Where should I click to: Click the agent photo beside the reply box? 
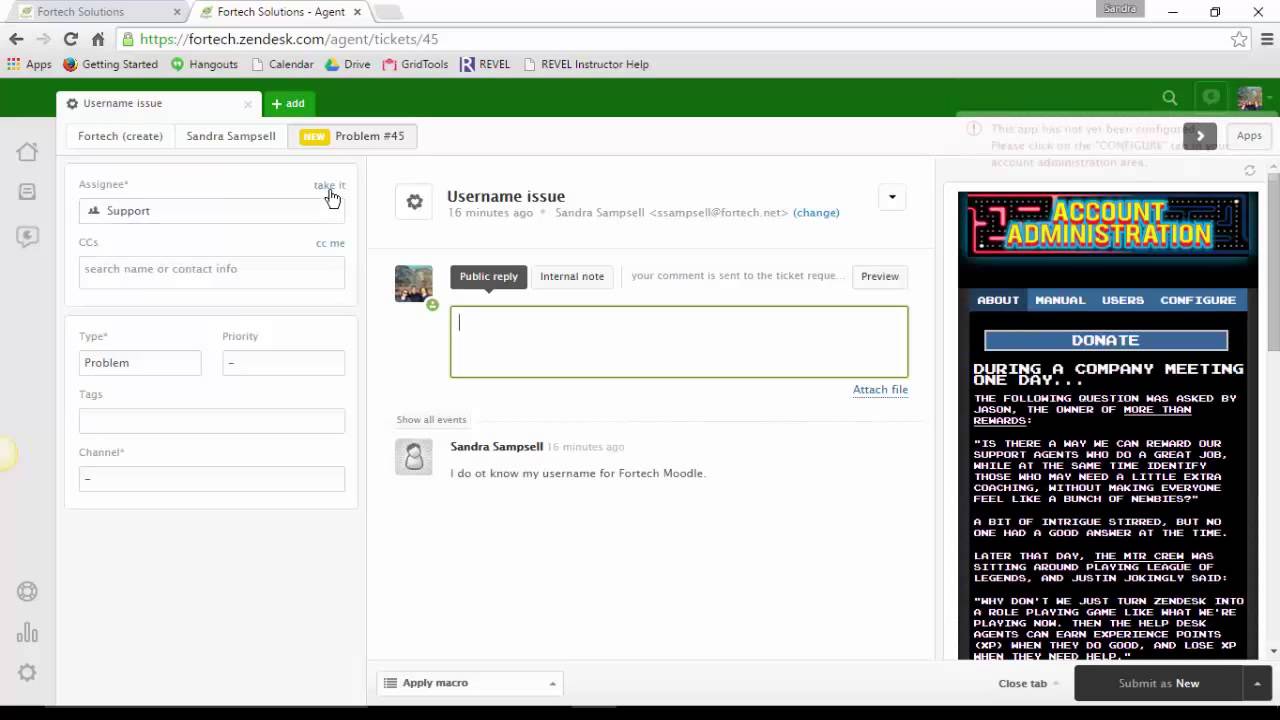pos(414,284)
